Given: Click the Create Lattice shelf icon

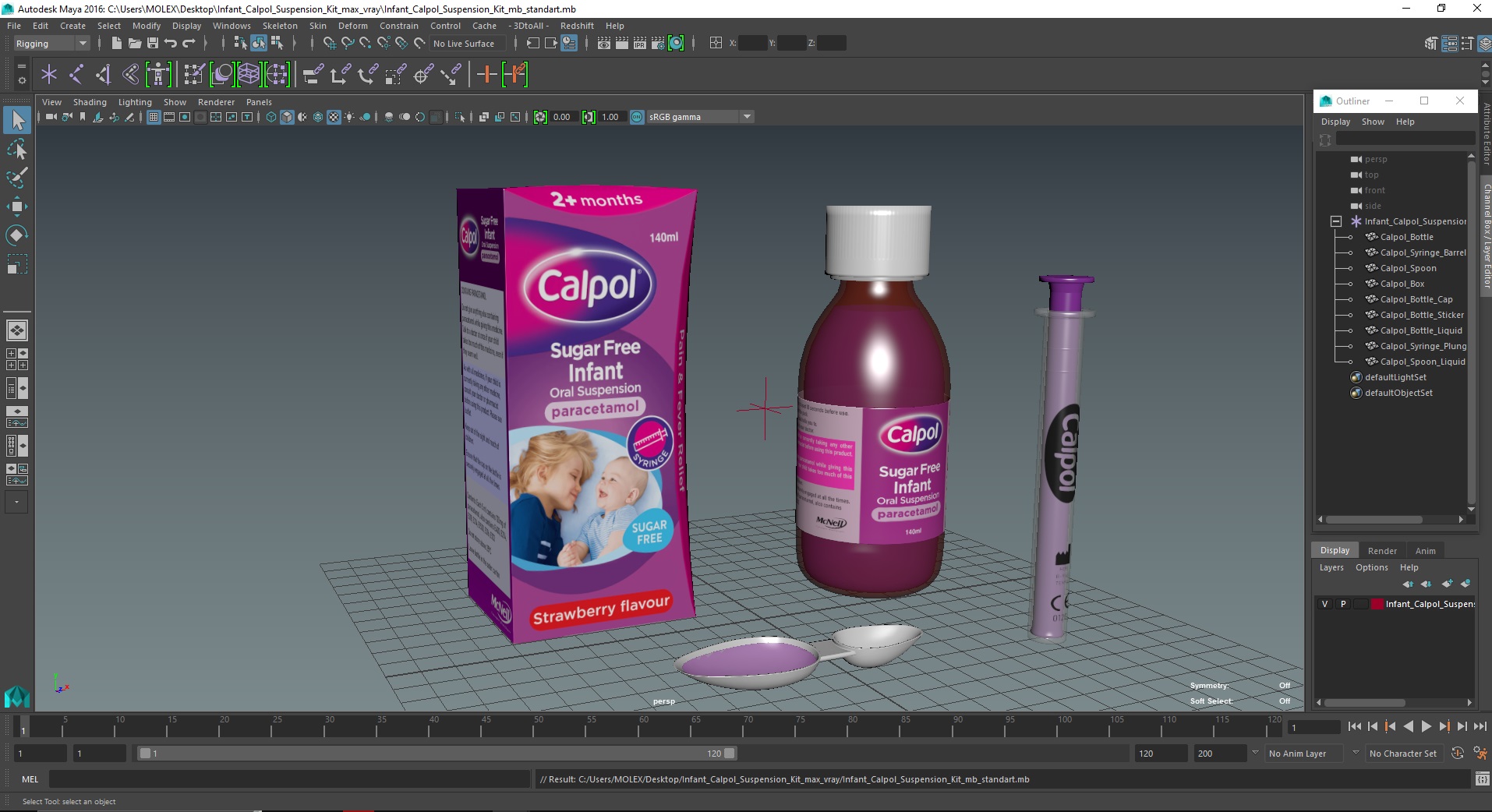Looking at the screenshot, I should [249, 75].
